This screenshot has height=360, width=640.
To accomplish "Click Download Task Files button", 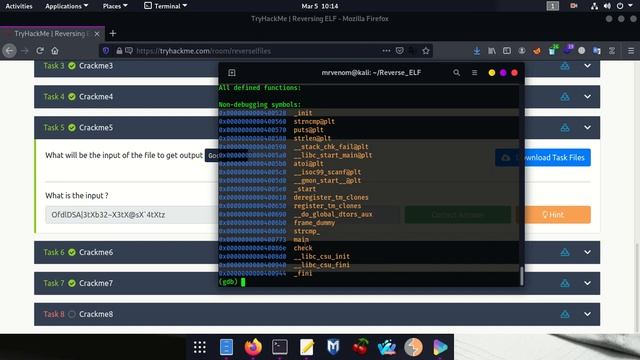I will (x=543, y=158).
